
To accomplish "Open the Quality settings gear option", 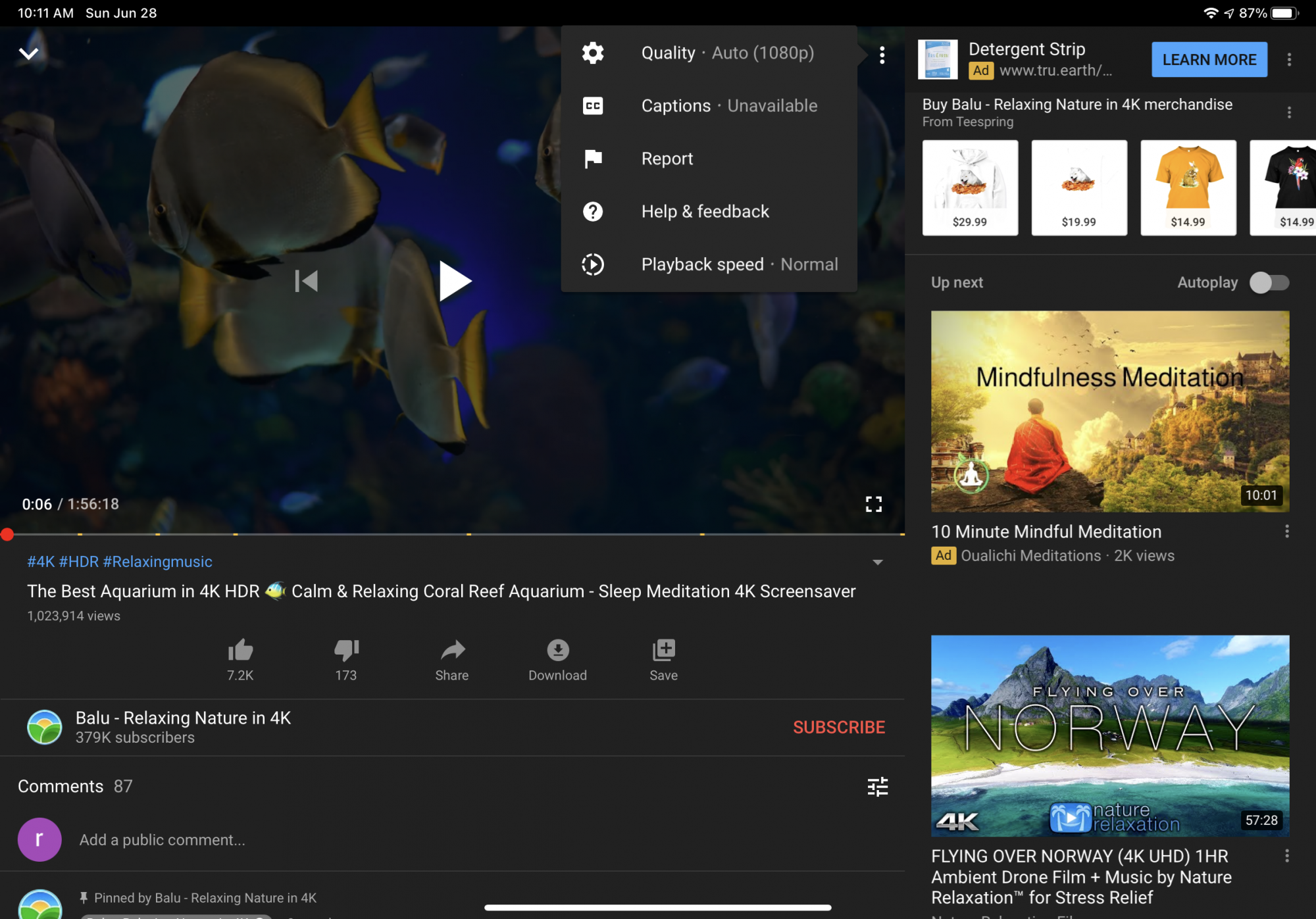I will pos(709,53).
